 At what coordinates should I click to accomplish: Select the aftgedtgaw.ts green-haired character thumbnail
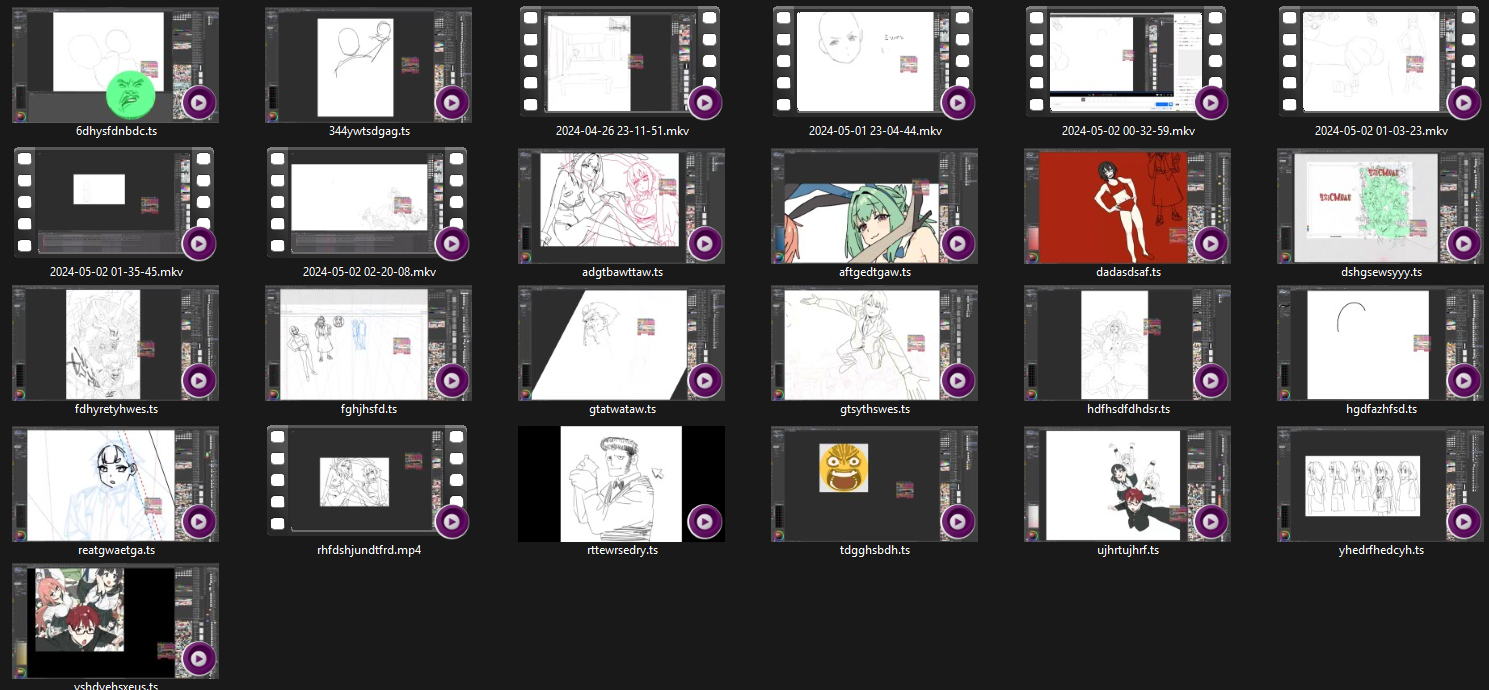click(874, 206)
